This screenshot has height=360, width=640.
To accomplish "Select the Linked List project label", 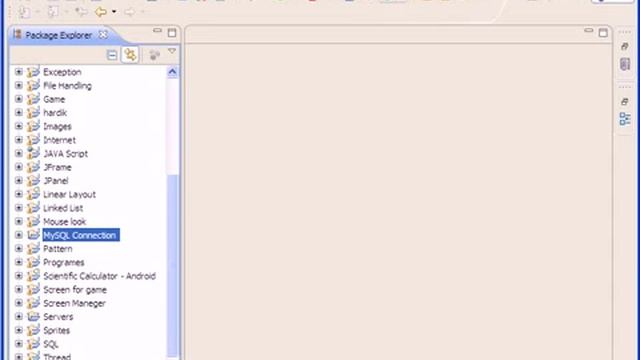I will point(63,208).
